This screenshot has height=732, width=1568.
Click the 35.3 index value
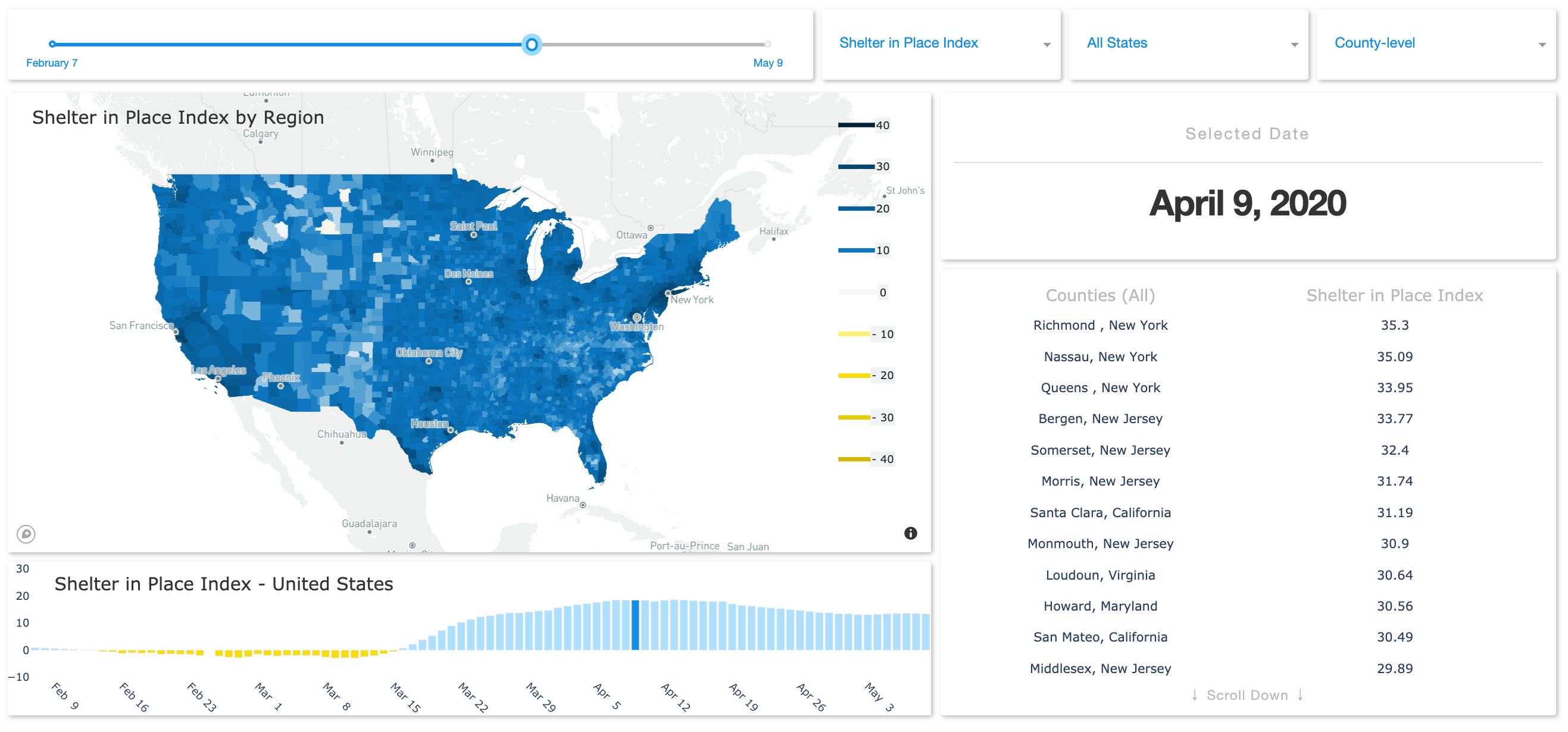tap(1394, 325)
